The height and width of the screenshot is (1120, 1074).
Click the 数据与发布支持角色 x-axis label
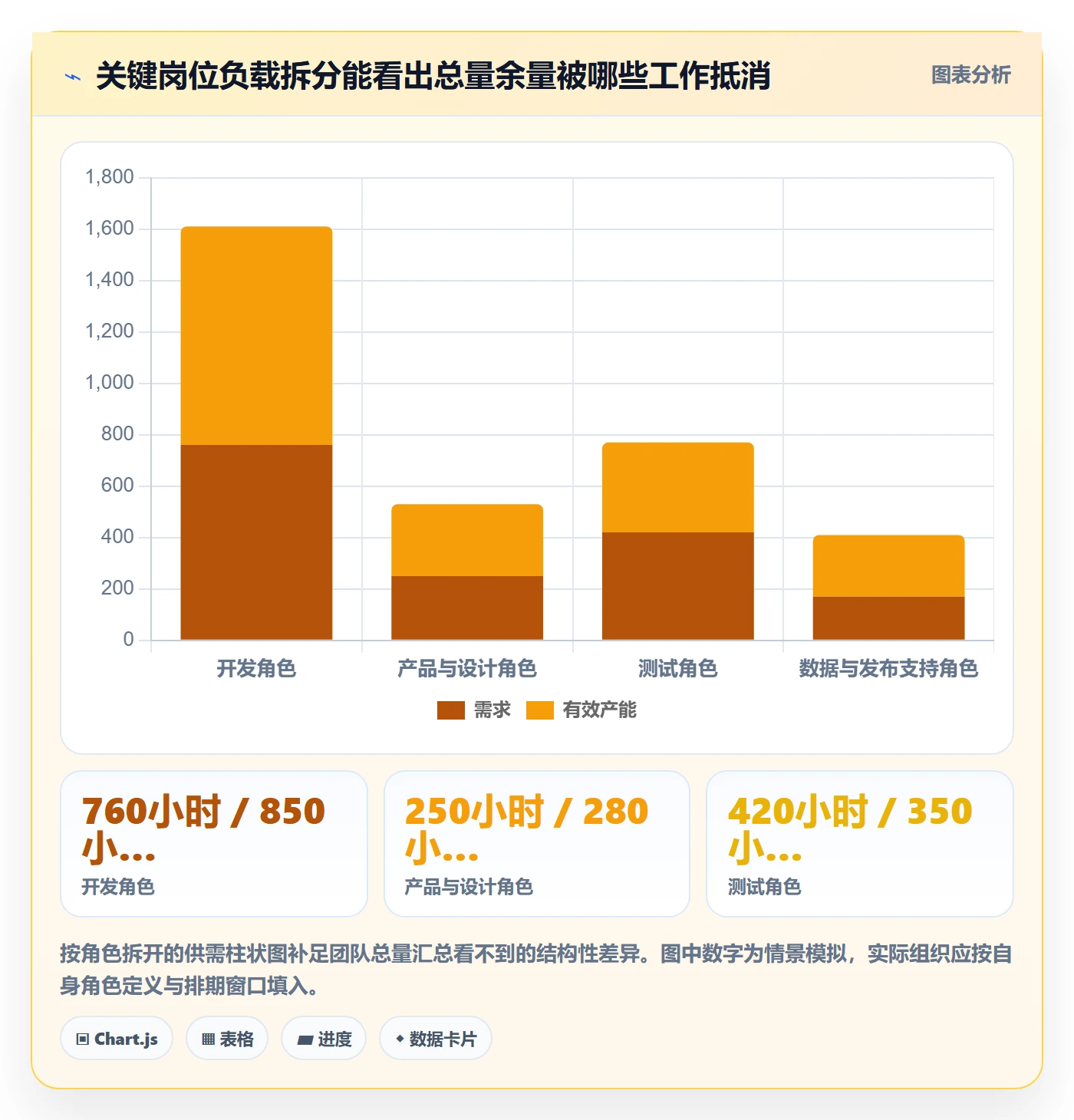tap(888, 669)
